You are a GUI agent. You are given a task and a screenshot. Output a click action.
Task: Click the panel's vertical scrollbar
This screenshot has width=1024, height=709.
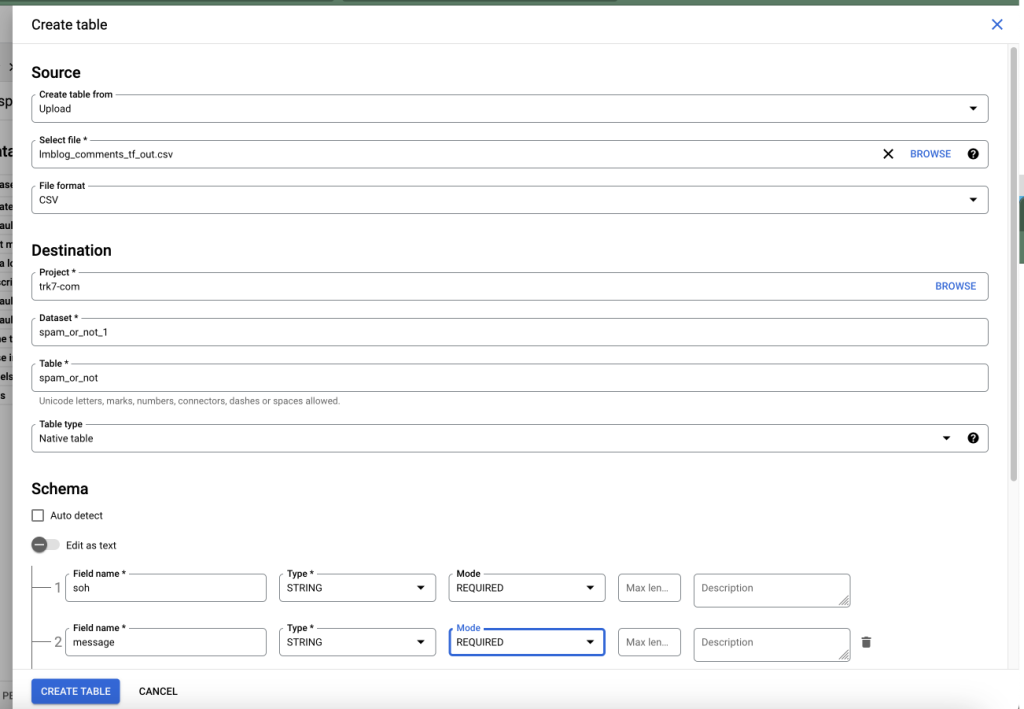[x=1014, y=264]
